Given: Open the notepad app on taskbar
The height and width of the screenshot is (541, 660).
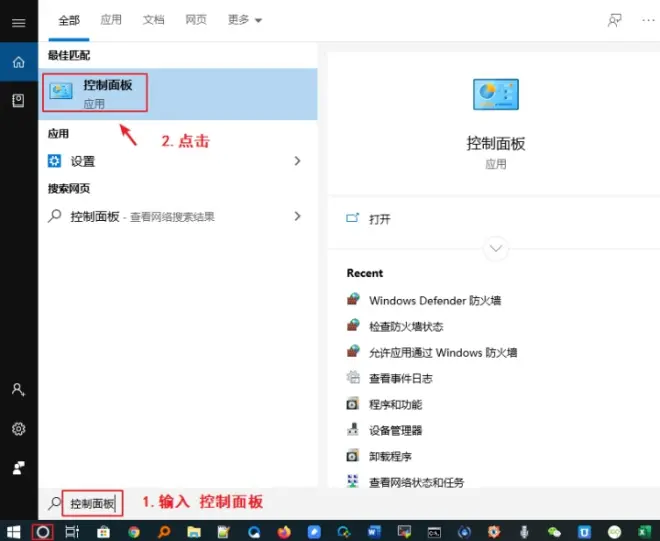Looking at the screenshot, I should pos(224,532).
